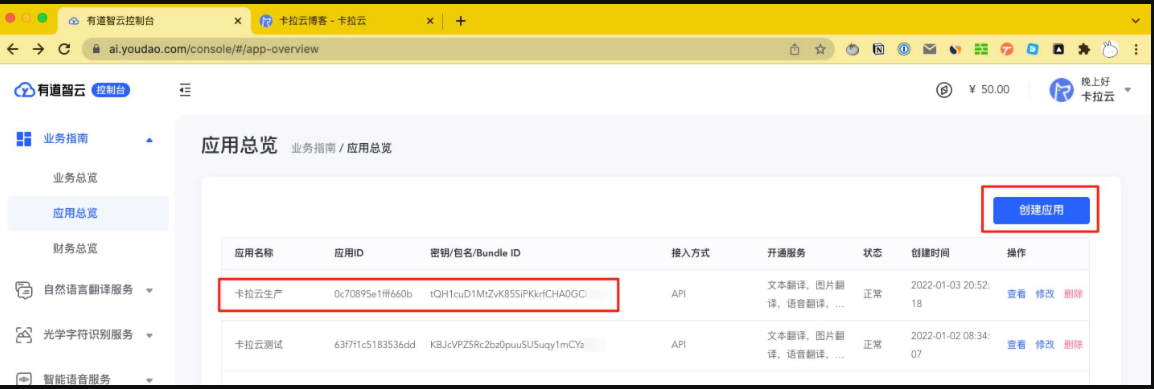Click the browser back arrow
The width and height of the screenshot is (1154, 389).
13,49
